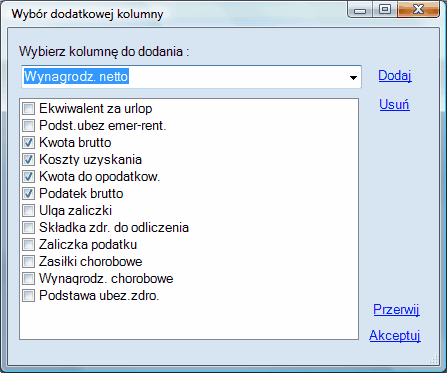Click the Usuń link
The height and width of the screenshot is (373, 447).
[x=394, y=105]
